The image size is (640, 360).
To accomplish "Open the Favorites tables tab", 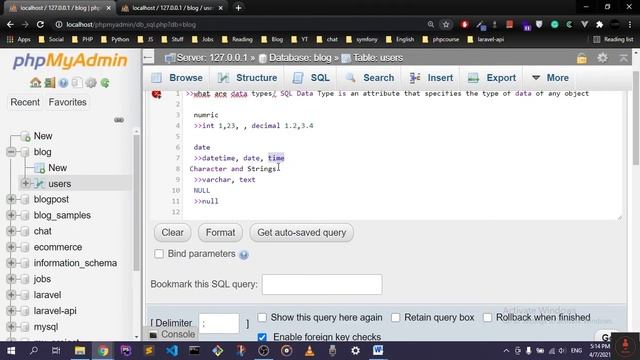I will [67, 102].
